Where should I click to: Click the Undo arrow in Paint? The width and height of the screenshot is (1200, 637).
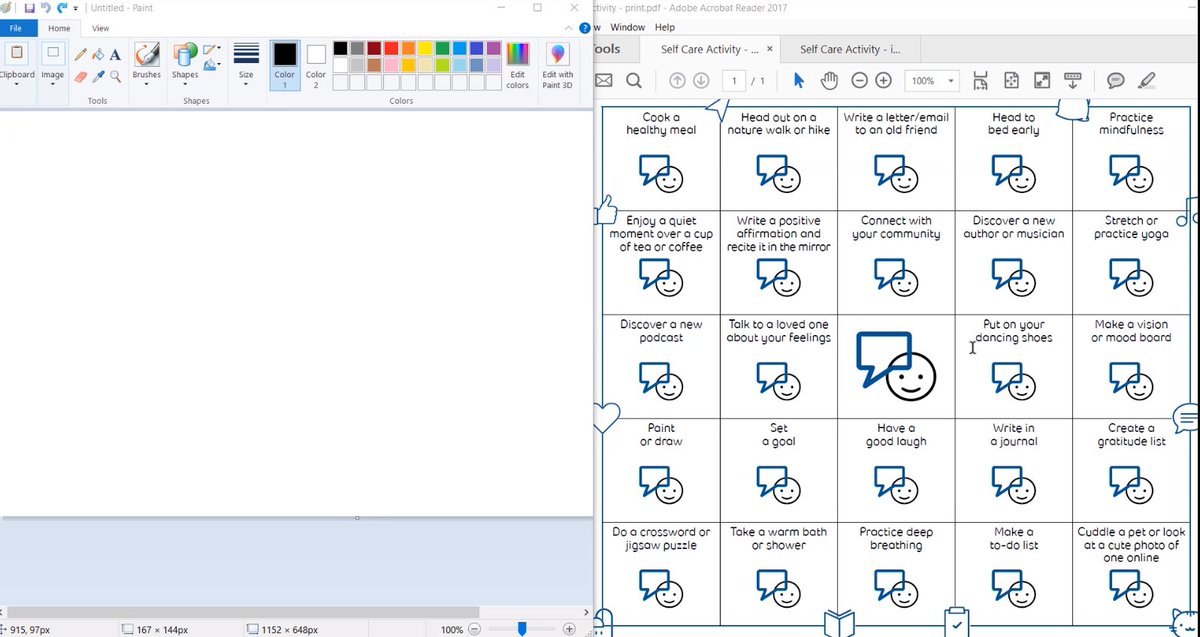pos(45,8)
